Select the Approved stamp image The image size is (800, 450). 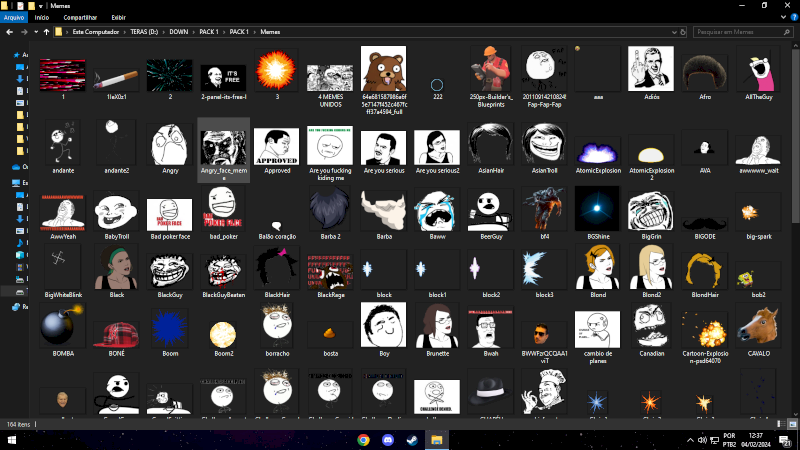coord(277,146)
